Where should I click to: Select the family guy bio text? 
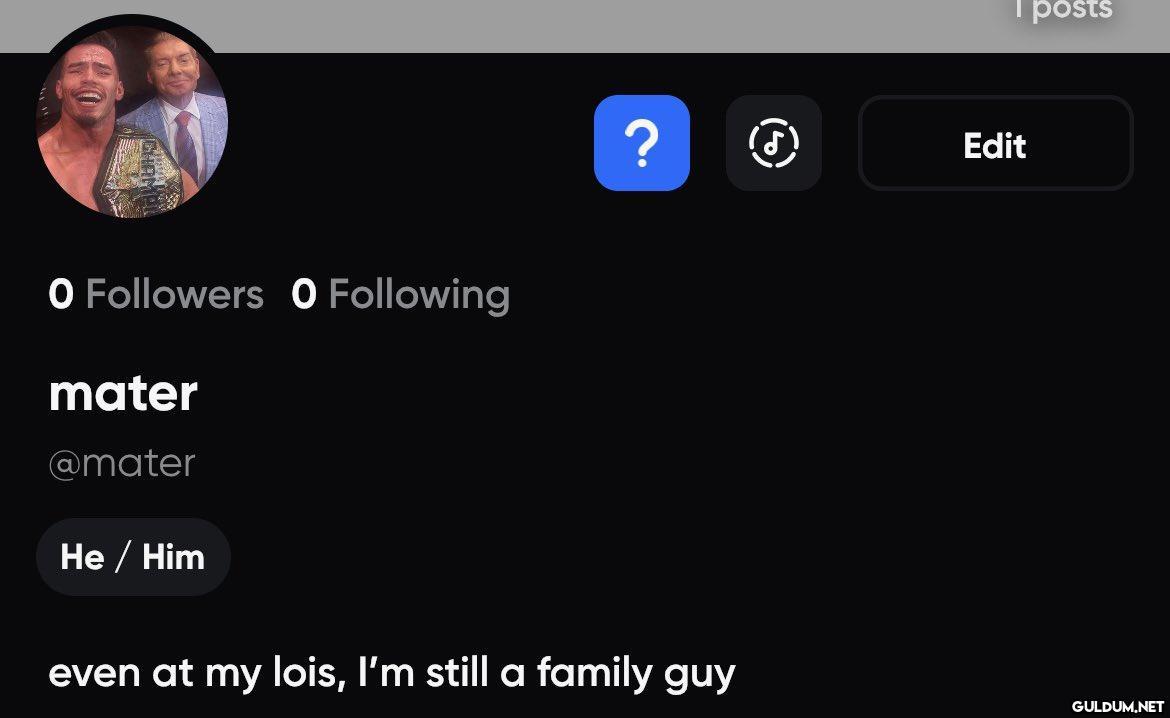(x=391, y=673)
